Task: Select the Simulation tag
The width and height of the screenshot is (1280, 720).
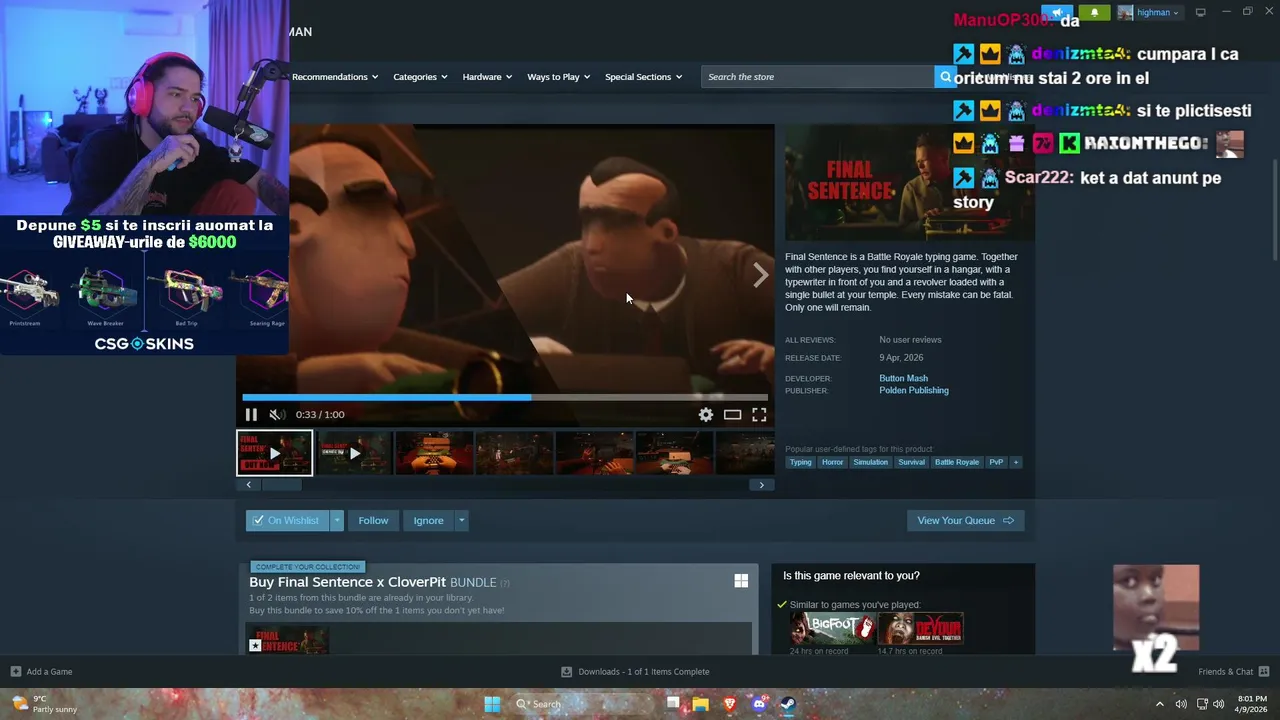Action: pyautogui.click(x=870, y=462)
